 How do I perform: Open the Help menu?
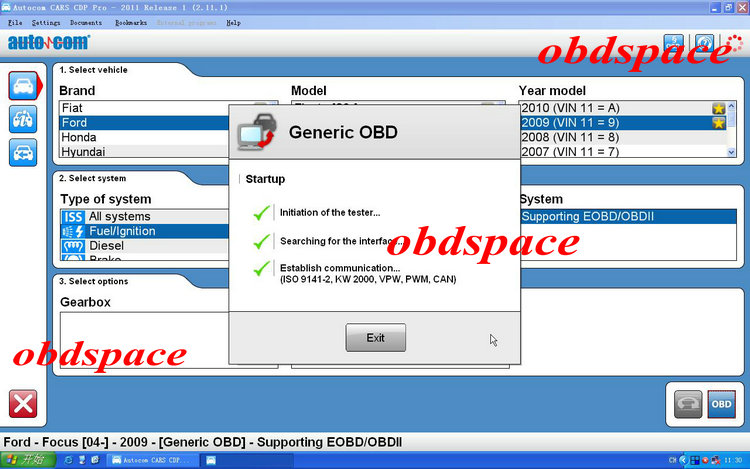[x=233, y=22]
